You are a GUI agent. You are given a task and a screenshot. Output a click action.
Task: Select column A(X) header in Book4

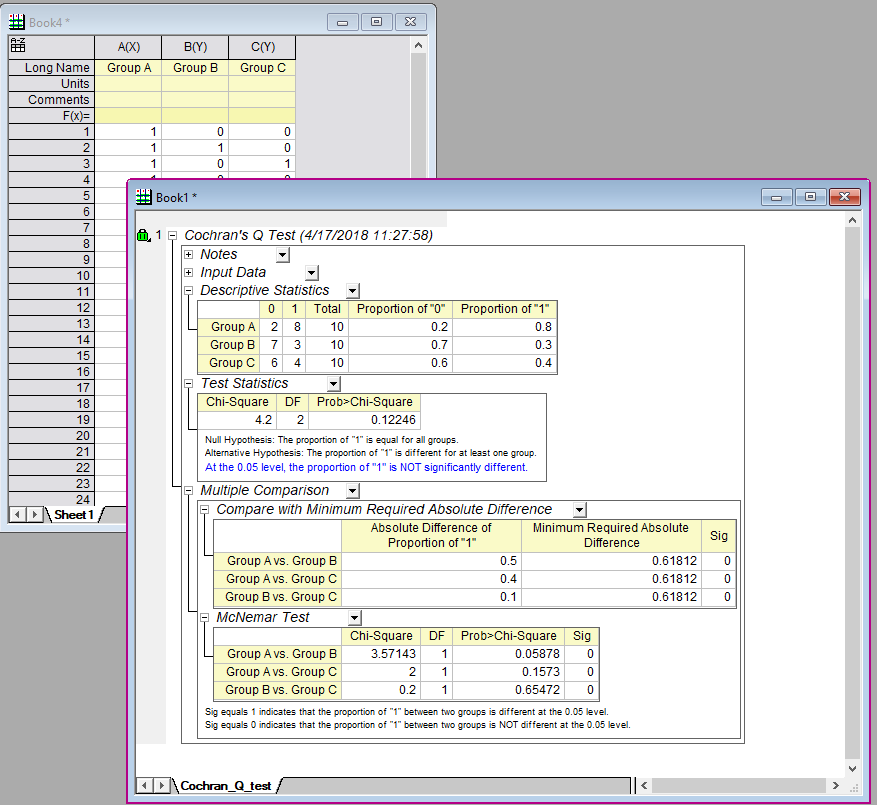pos(128,46)
